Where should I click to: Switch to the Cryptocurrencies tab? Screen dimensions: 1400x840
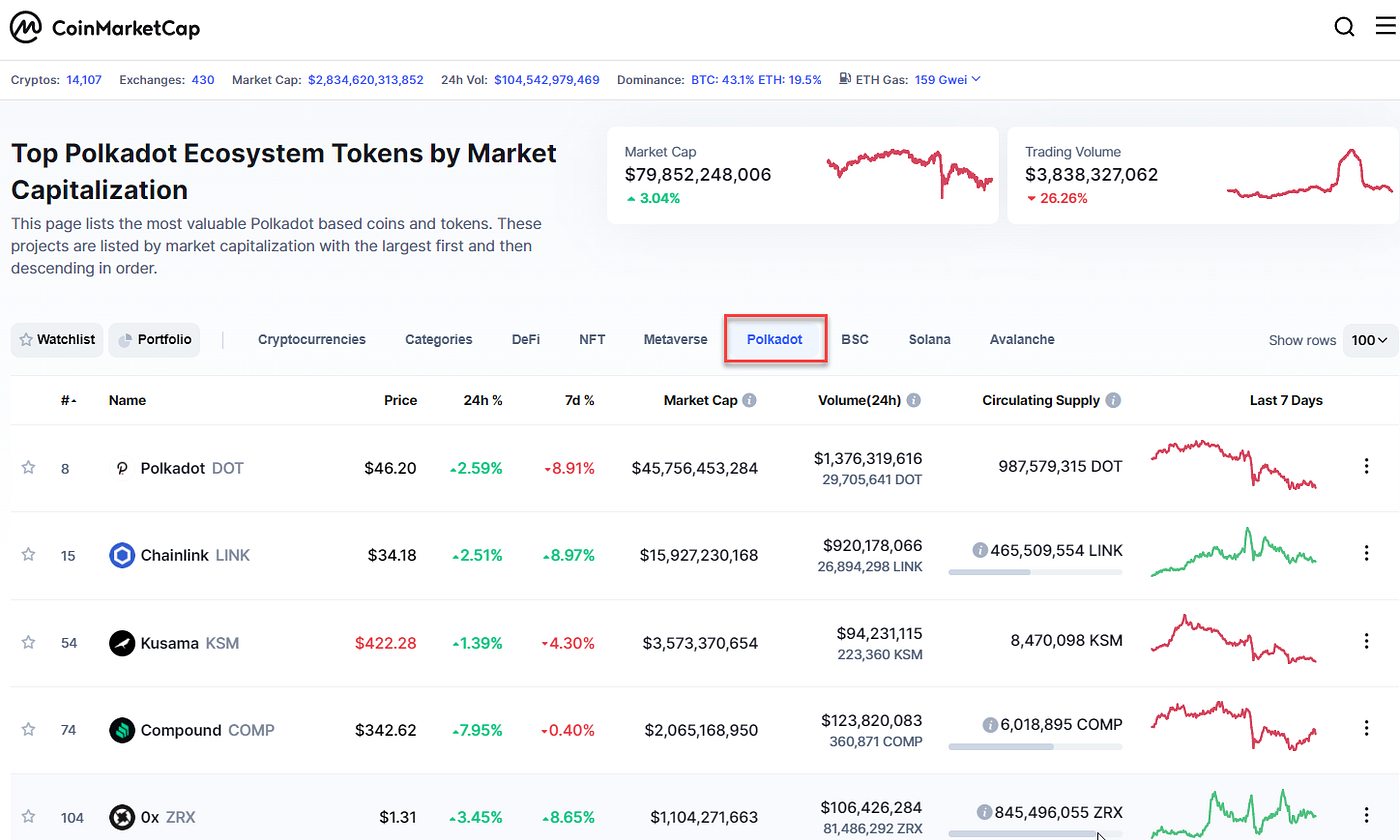(x=312, y=340)
